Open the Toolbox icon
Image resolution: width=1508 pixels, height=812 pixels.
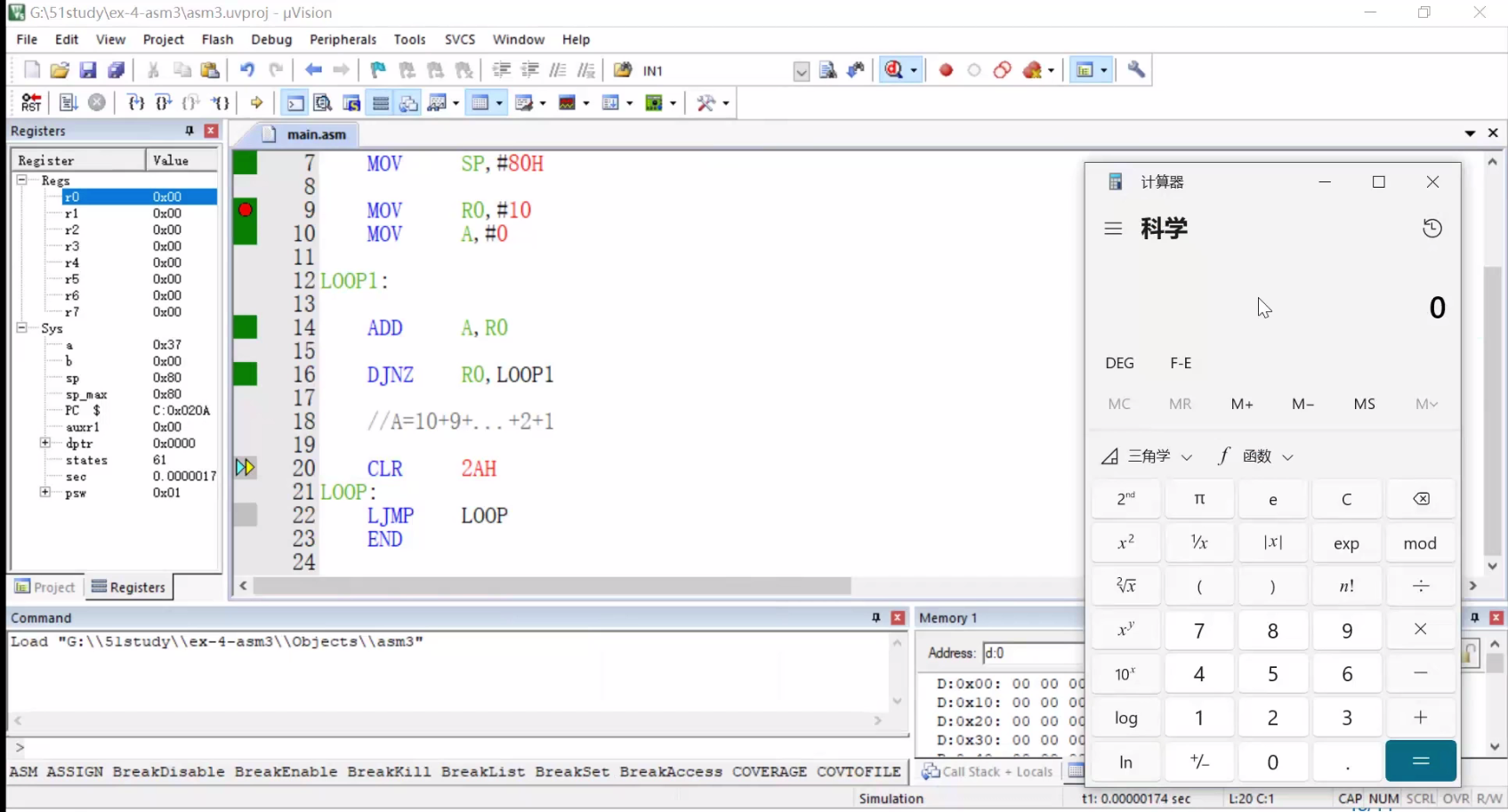(x=706, y=103)
